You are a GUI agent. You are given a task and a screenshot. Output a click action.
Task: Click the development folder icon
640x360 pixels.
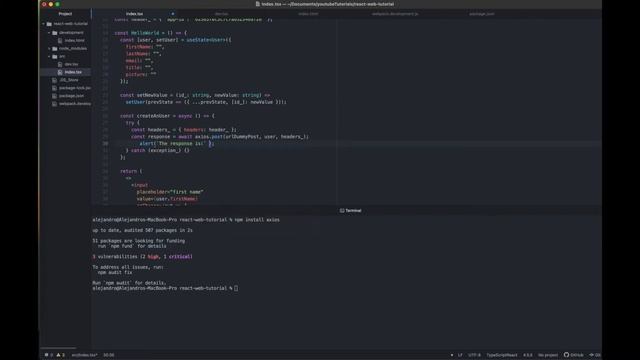pos(55,33)
